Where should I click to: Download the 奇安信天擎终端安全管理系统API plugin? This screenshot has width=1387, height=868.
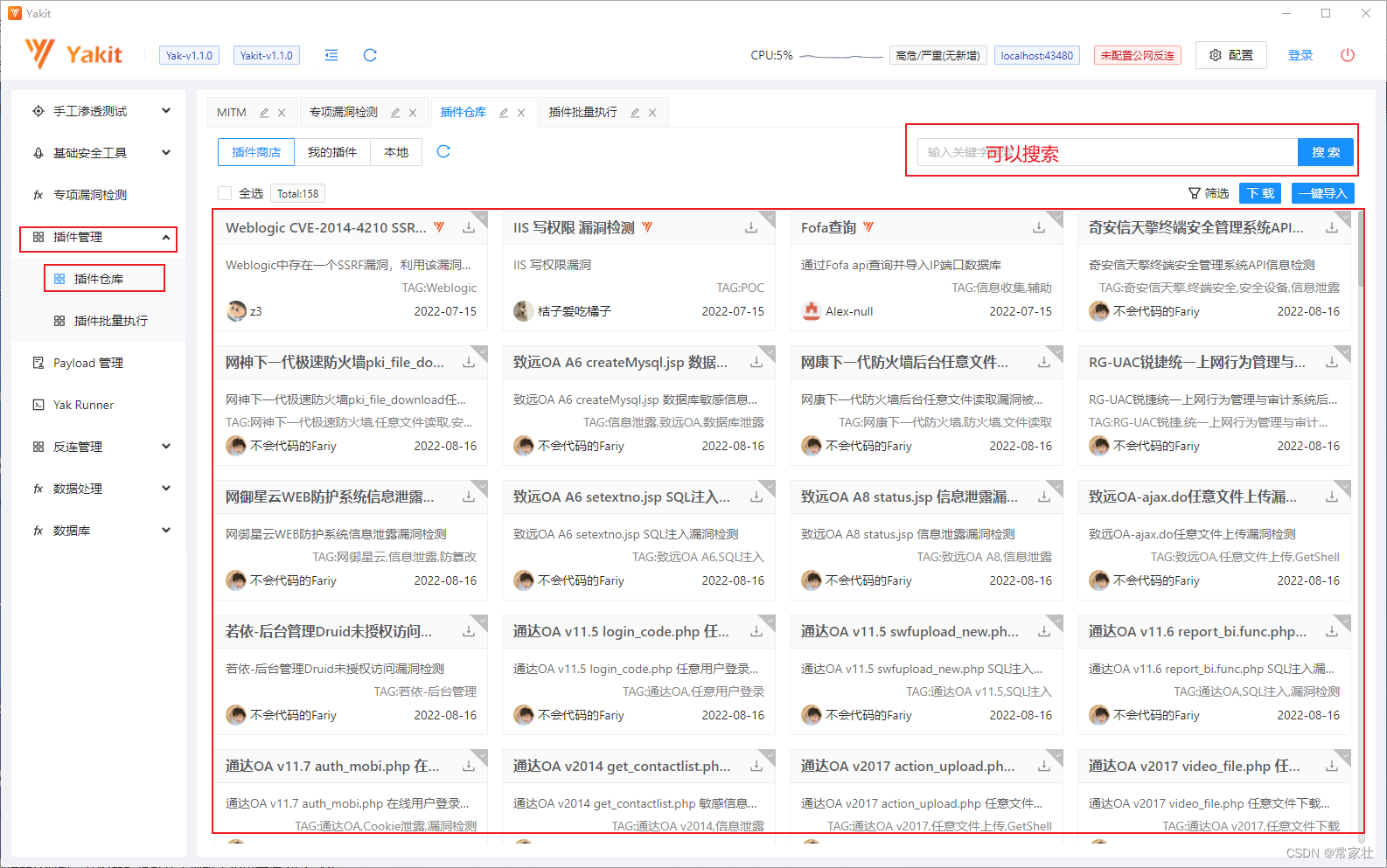1332,227
